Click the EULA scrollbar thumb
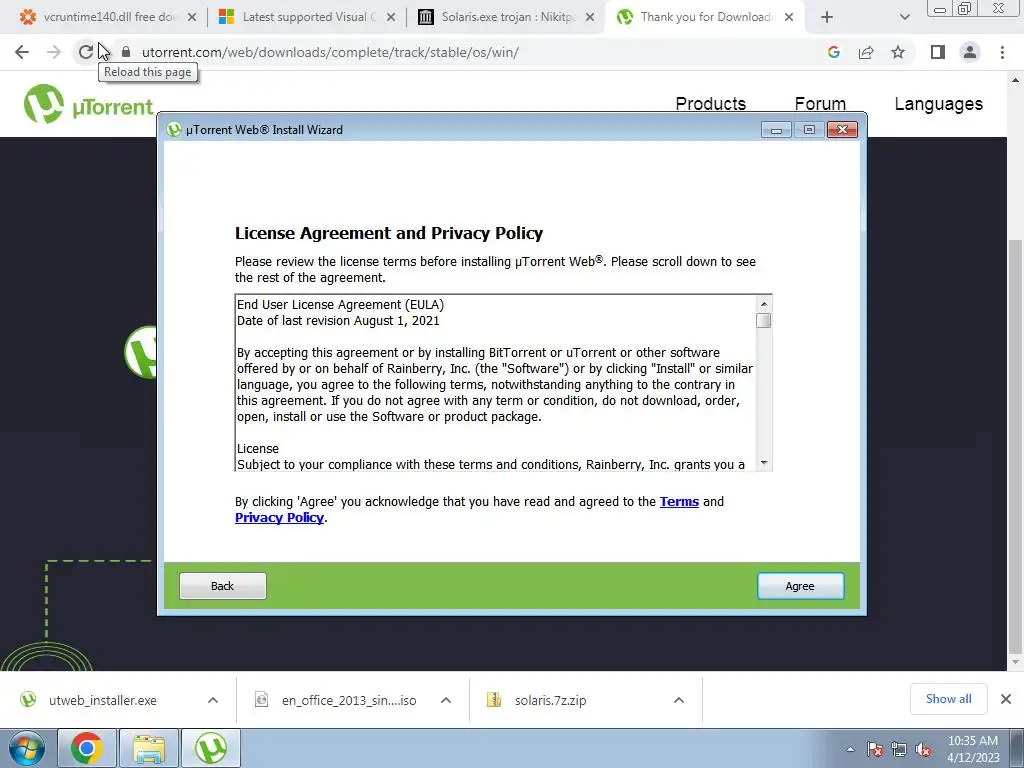The height and width of the screenshot is (768, 1024). coord(763,321)
